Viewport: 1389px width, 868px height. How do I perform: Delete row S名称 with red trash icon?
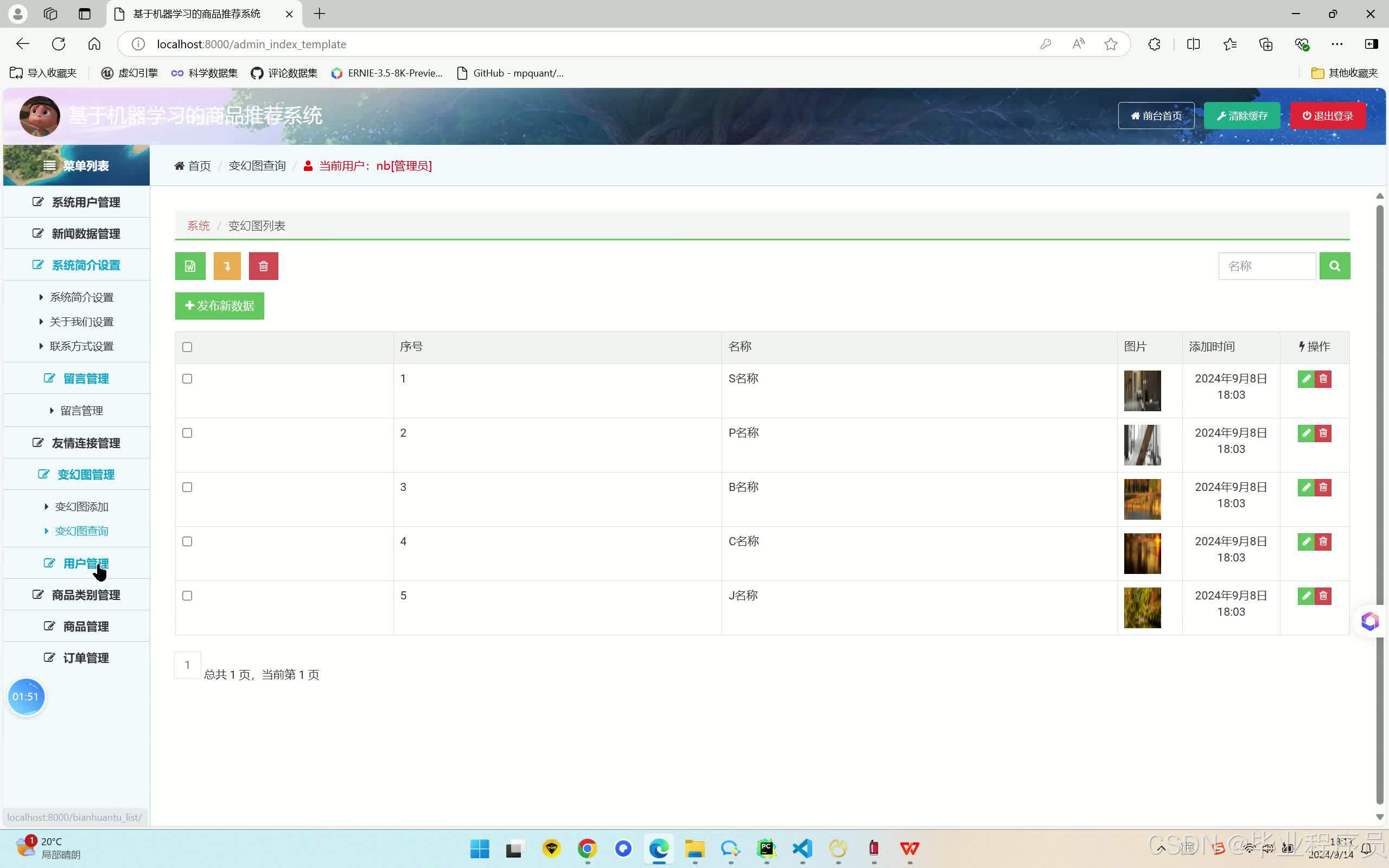pyautogui.click(x=1323, y=379)
